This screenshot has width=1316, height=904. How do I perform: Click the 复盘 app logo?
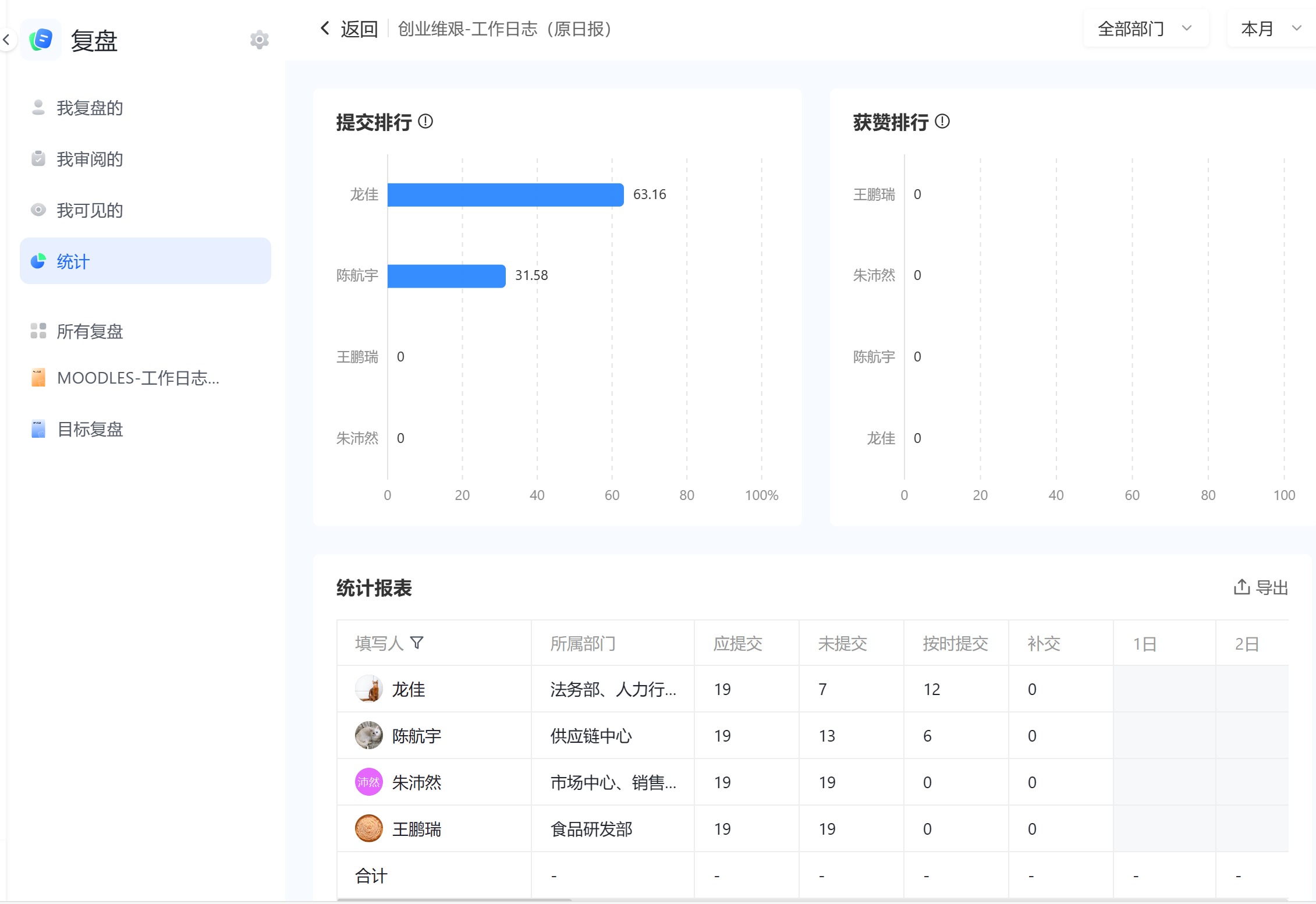click(41, 40)
